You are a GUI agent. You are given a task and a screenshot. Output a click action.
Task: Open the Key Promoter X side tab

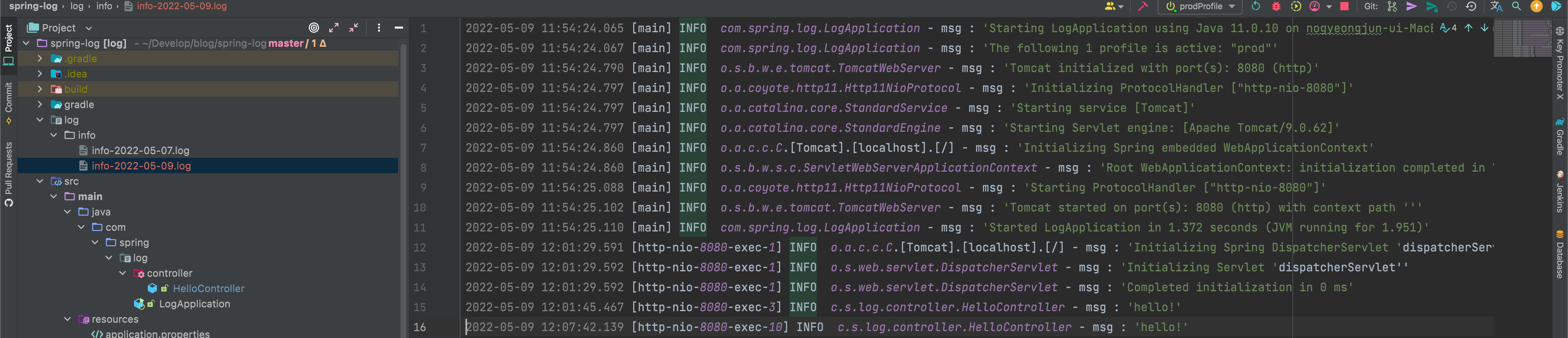point(1560,63)
